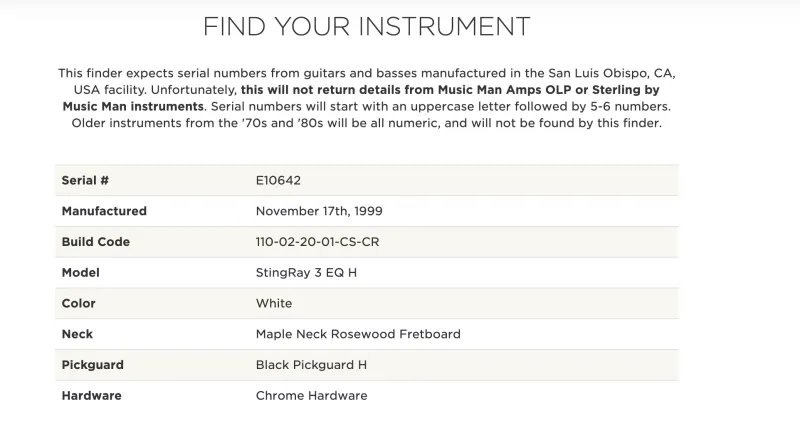This screenshot has width=800, height=428.
Task: Click the FIND YOUR INSTRUMENT heading
Action: tap(366, 27)
